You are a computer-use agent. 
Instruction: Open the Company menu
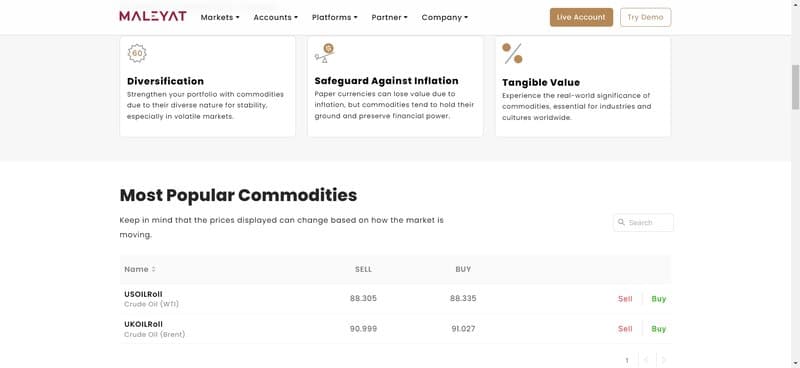(444, 17)
